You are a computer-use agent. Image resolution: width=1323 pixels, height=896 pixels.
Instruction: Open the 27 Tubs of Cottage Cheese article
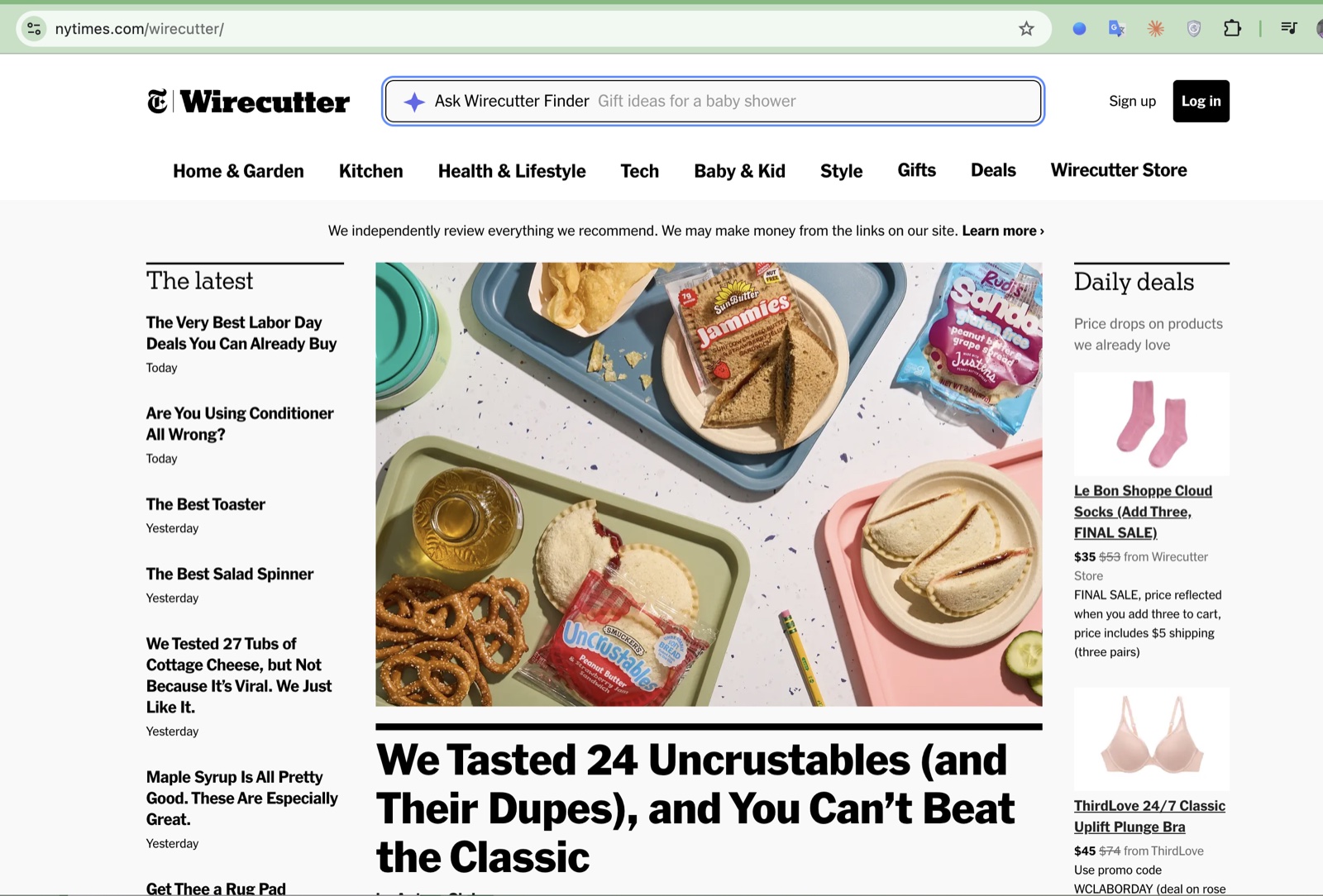pos(239,675)
